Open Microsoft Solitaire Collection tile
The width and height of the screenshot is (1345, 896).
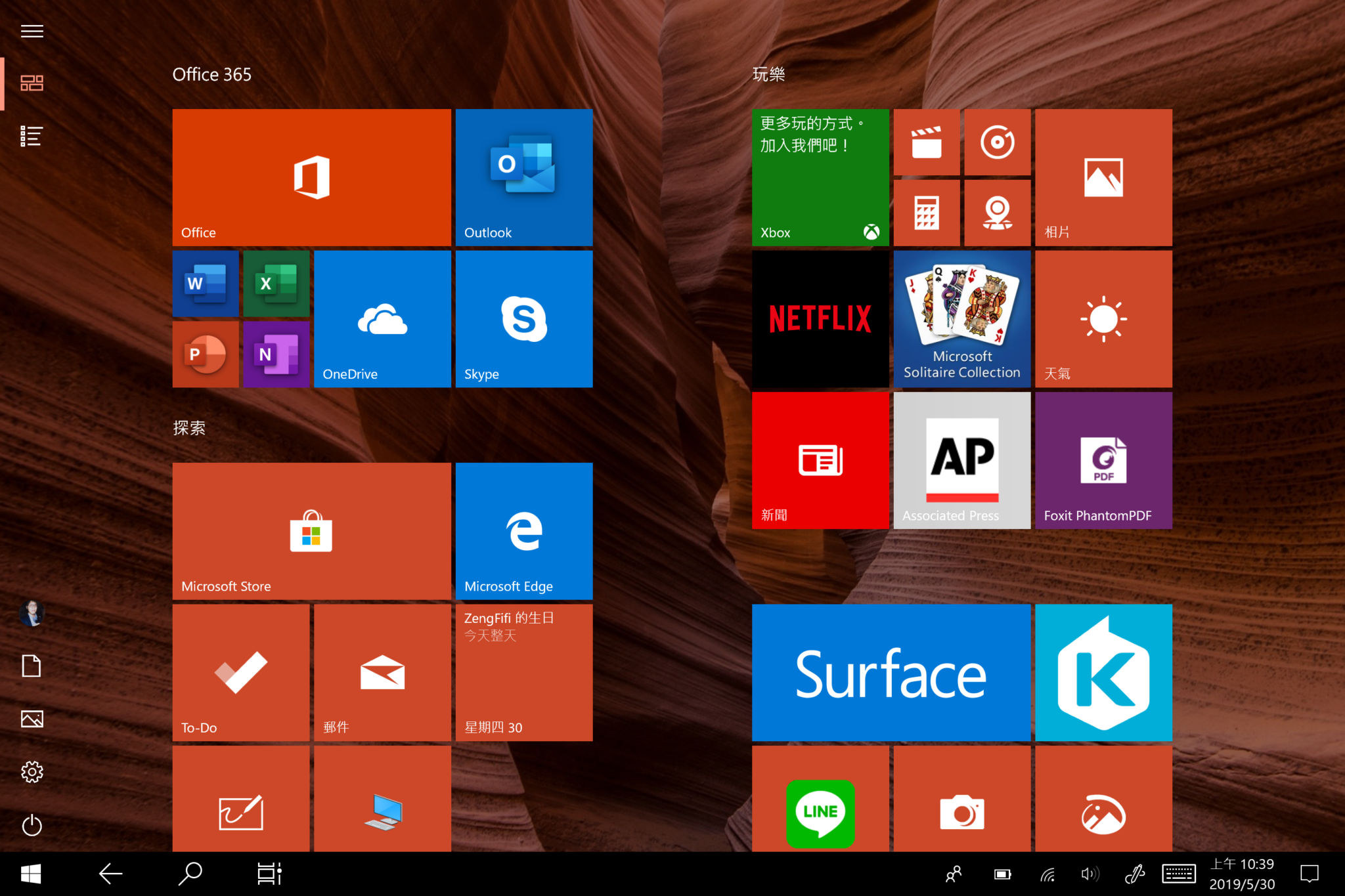point(962,319)
